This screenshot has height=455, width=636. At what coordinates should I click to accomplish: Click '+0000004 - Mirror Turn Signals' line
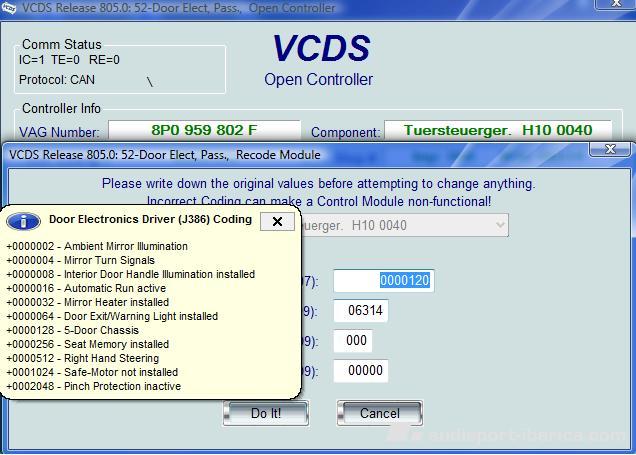(x=80, y=260)
